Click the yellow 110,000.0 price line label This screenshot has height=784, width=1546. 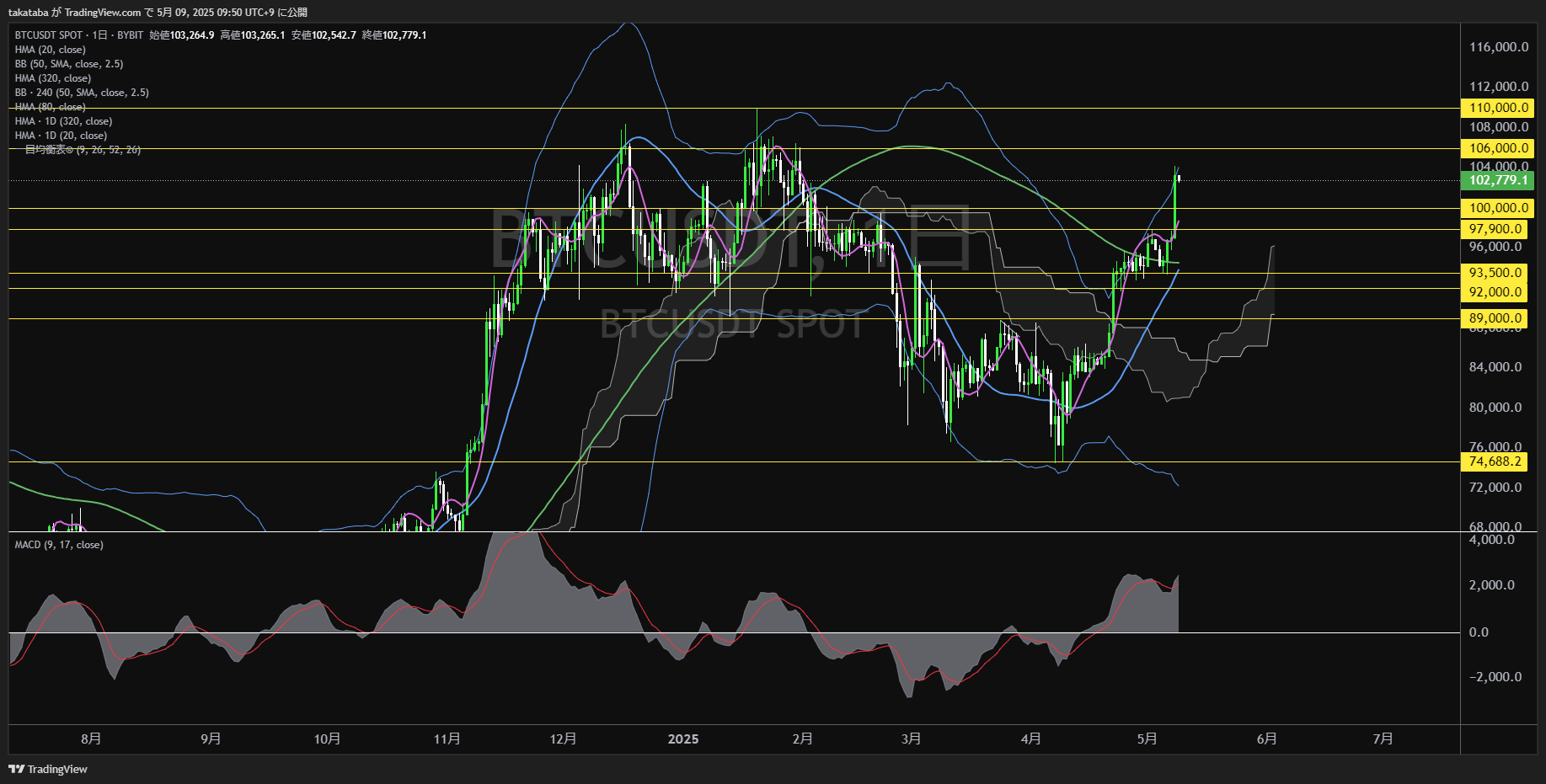point(1499,108)
